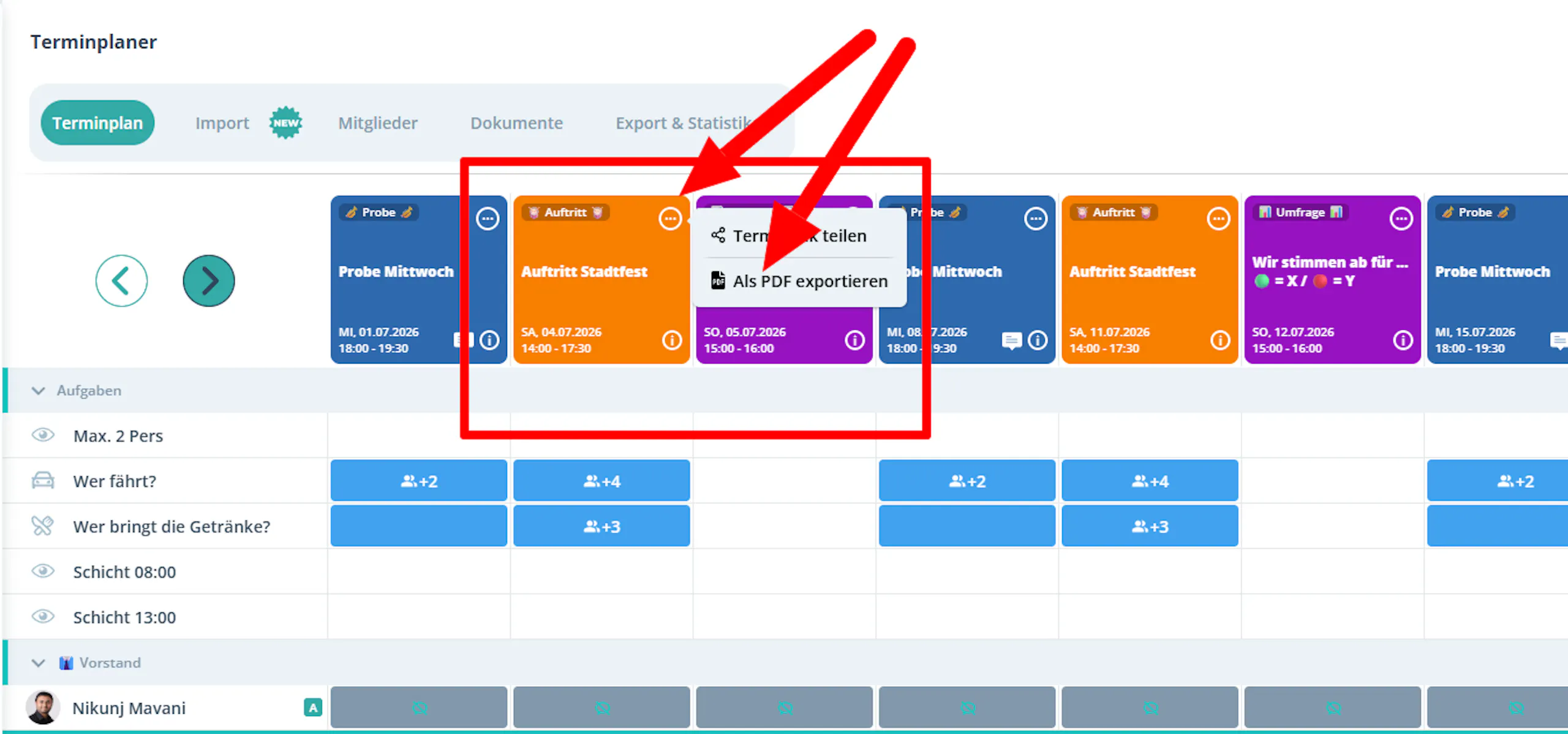Open the Mitglieder tab
Image resolution: width=1568 pixels, height=734 pixels.
378,123
